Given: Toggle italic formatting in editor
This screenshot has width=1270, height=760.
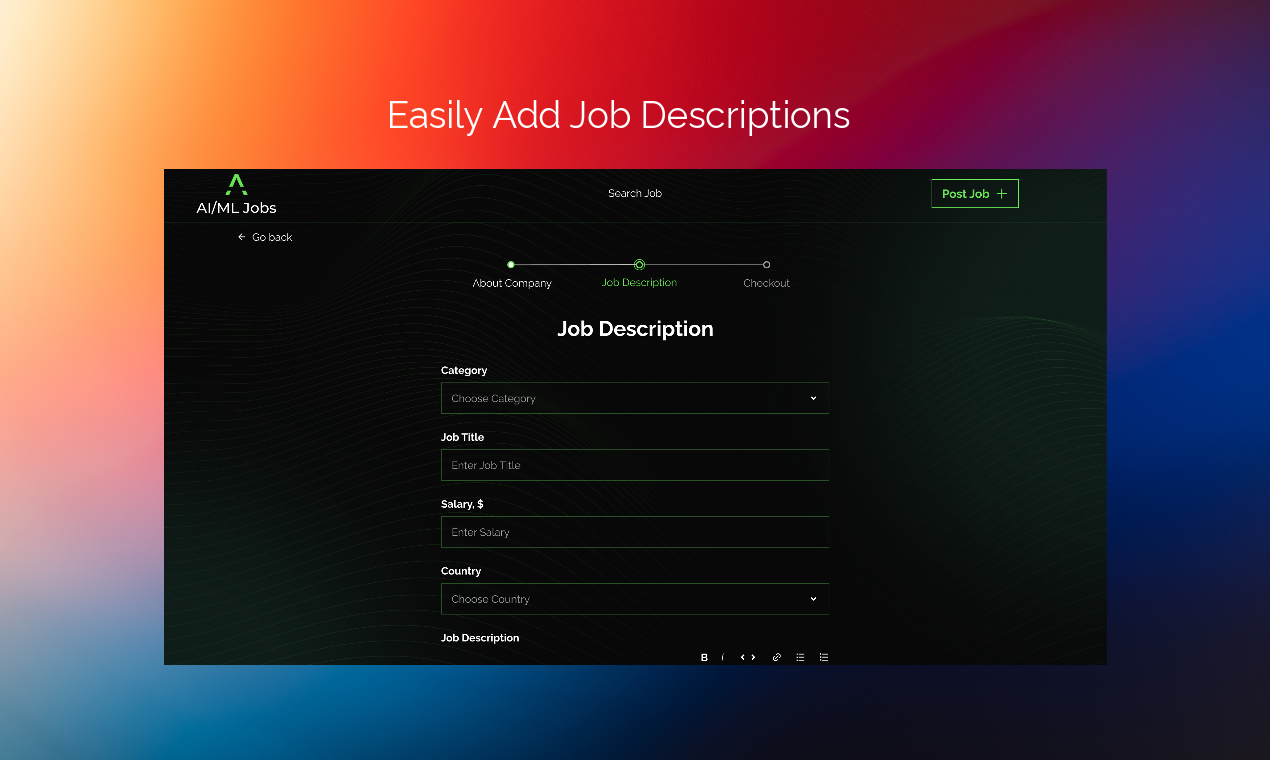Looking at the screenshot, I should tap(723, 657).
